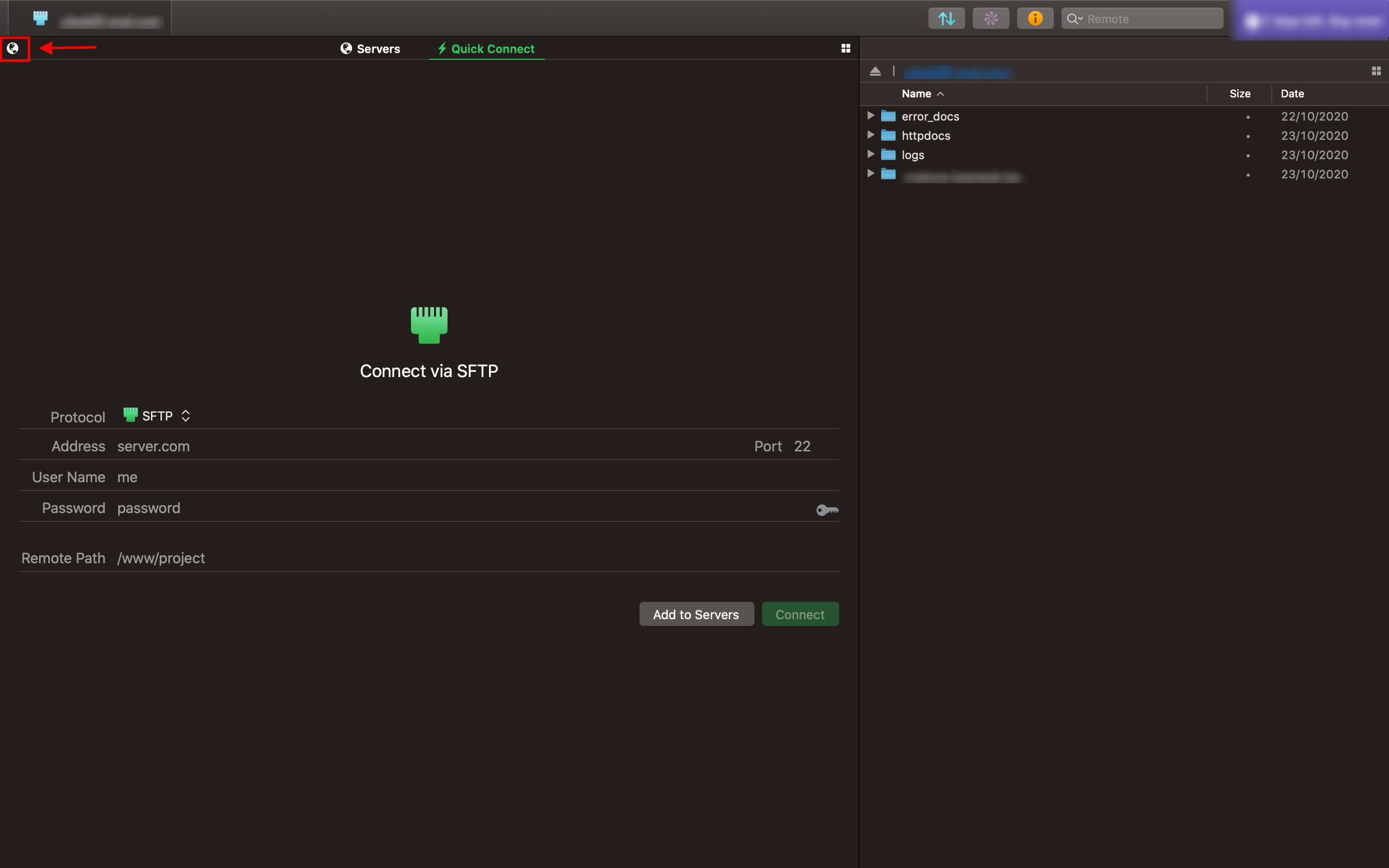Switch to the Servers tab
The width and height of the screenshot is (1389, 868).
click(370, 49)
